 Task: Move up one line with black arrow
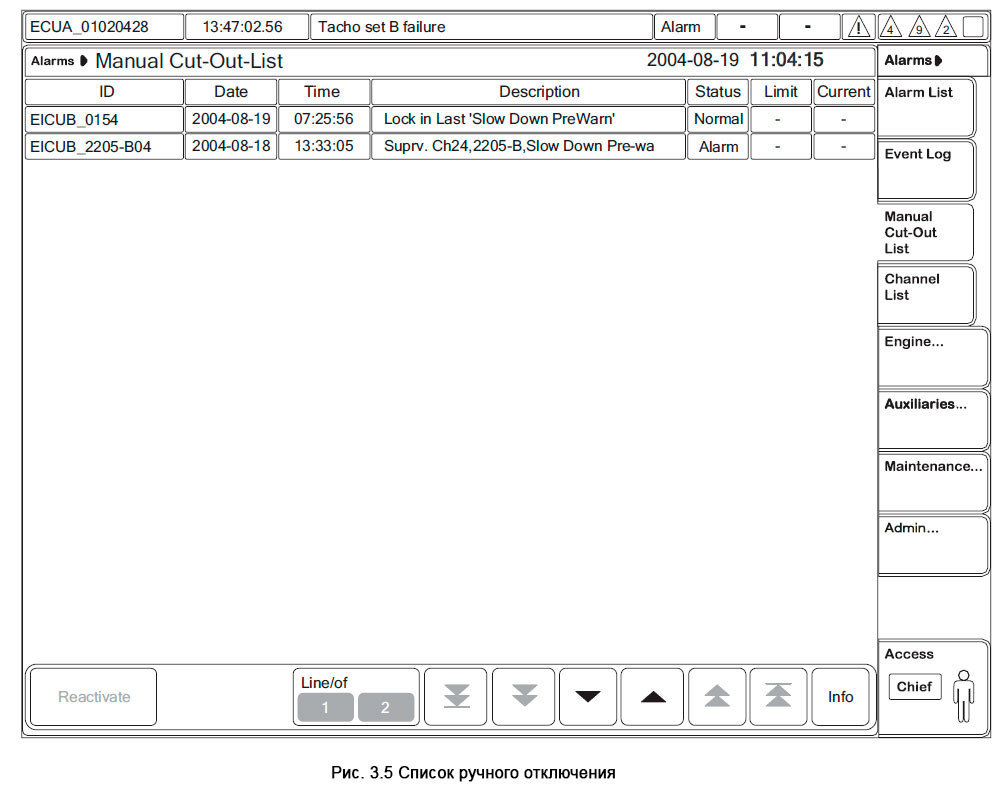[652, 697]
